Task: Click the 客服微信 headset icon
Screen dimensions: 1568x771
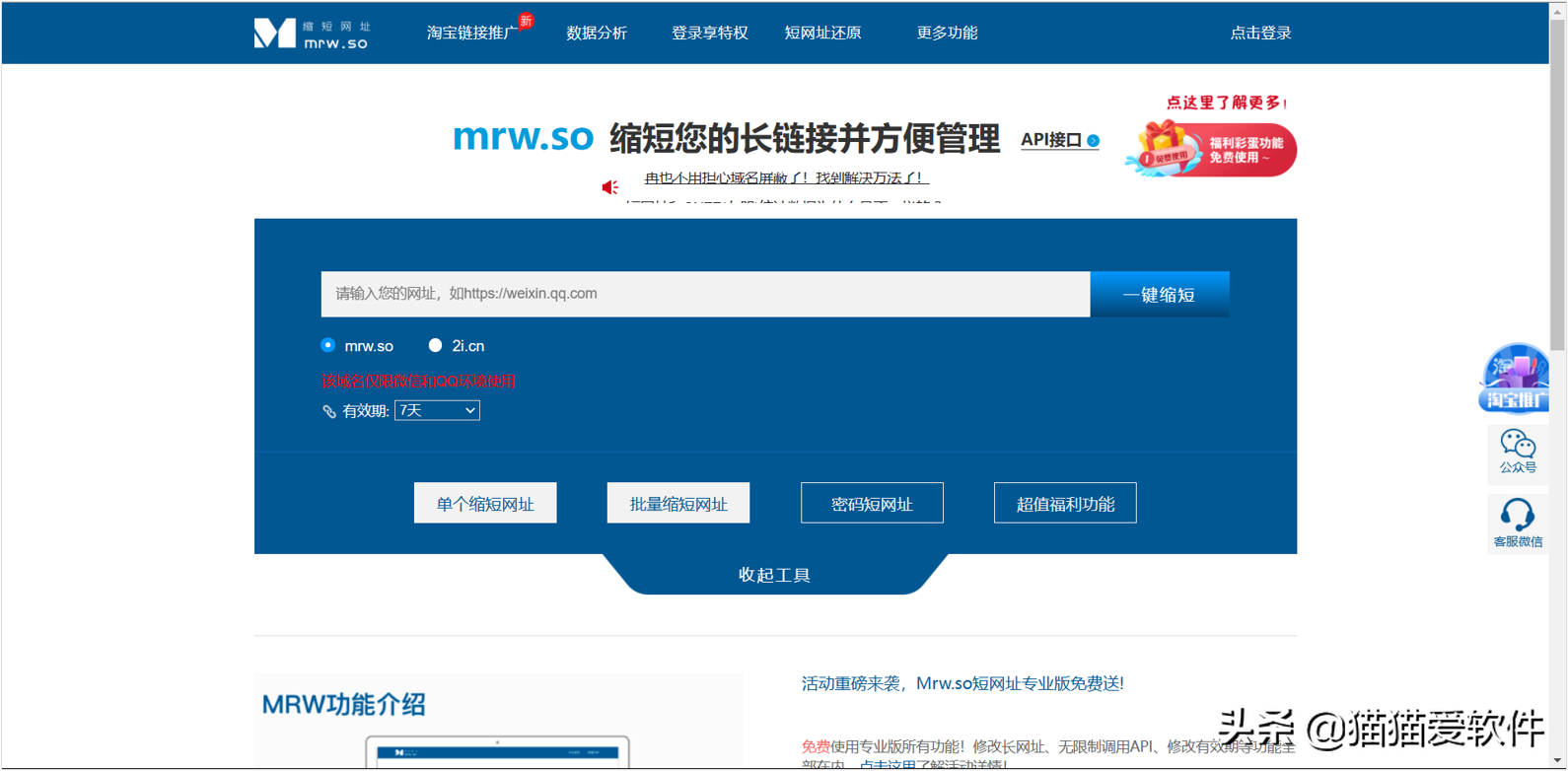Action: [1518, 524]
